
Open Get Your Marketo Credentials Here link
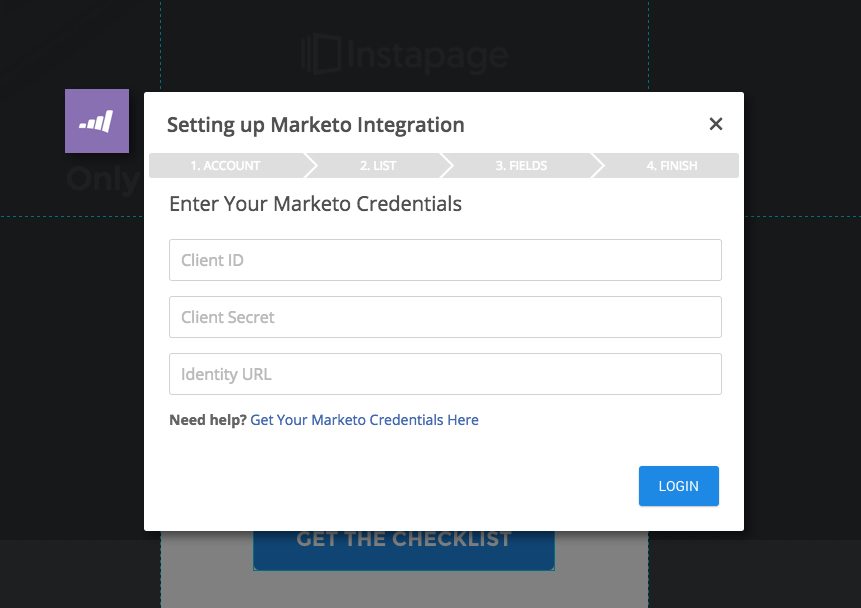364,420
